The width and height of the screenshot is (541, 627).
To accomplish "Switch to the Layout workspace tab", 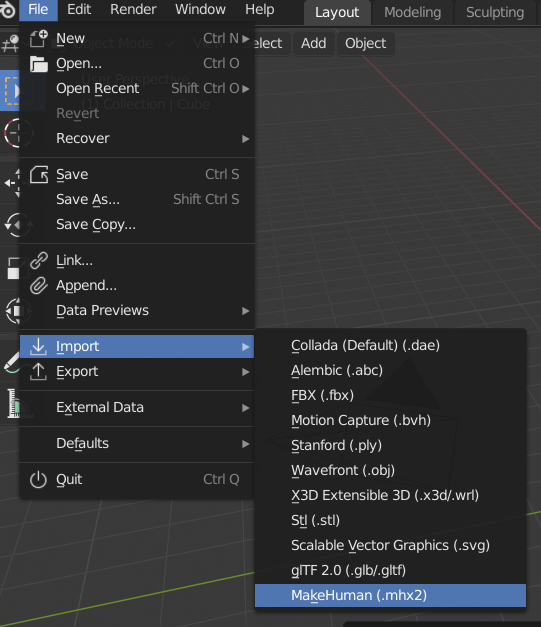I will [337, 12].
